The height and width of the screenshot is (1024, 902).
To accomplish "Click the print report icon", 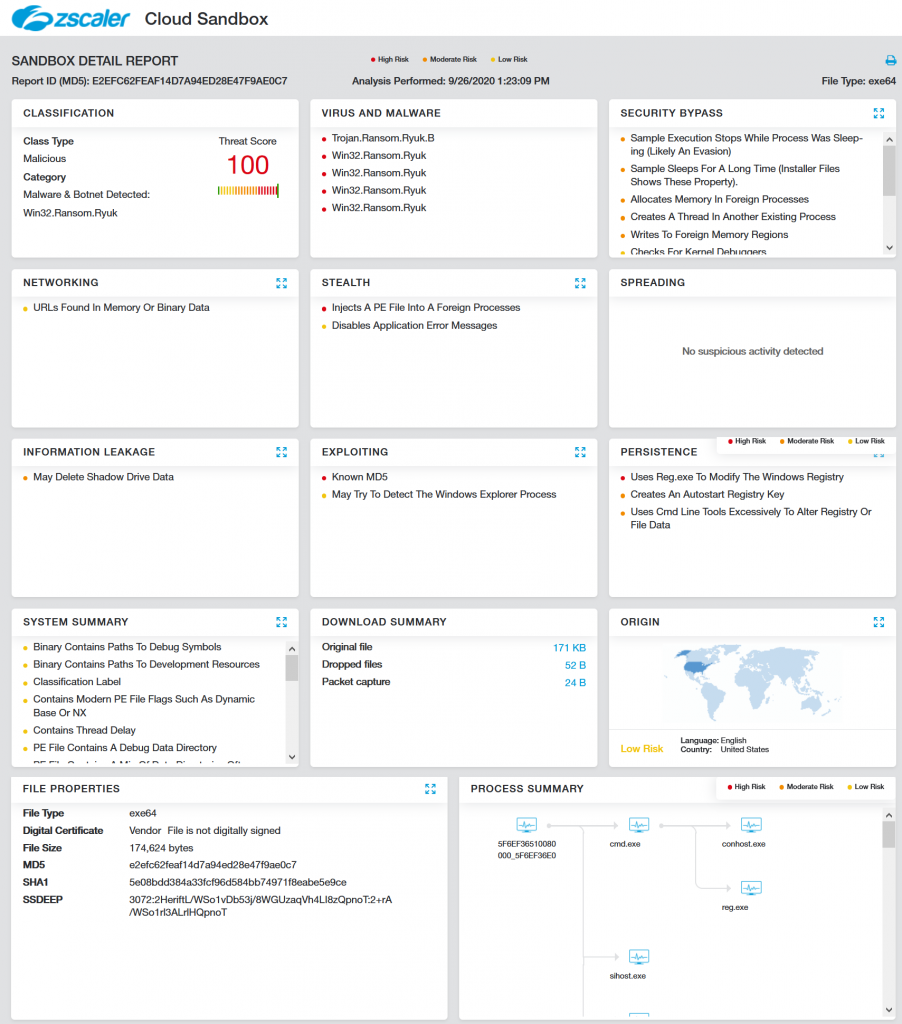I will (x=890, y=61).
